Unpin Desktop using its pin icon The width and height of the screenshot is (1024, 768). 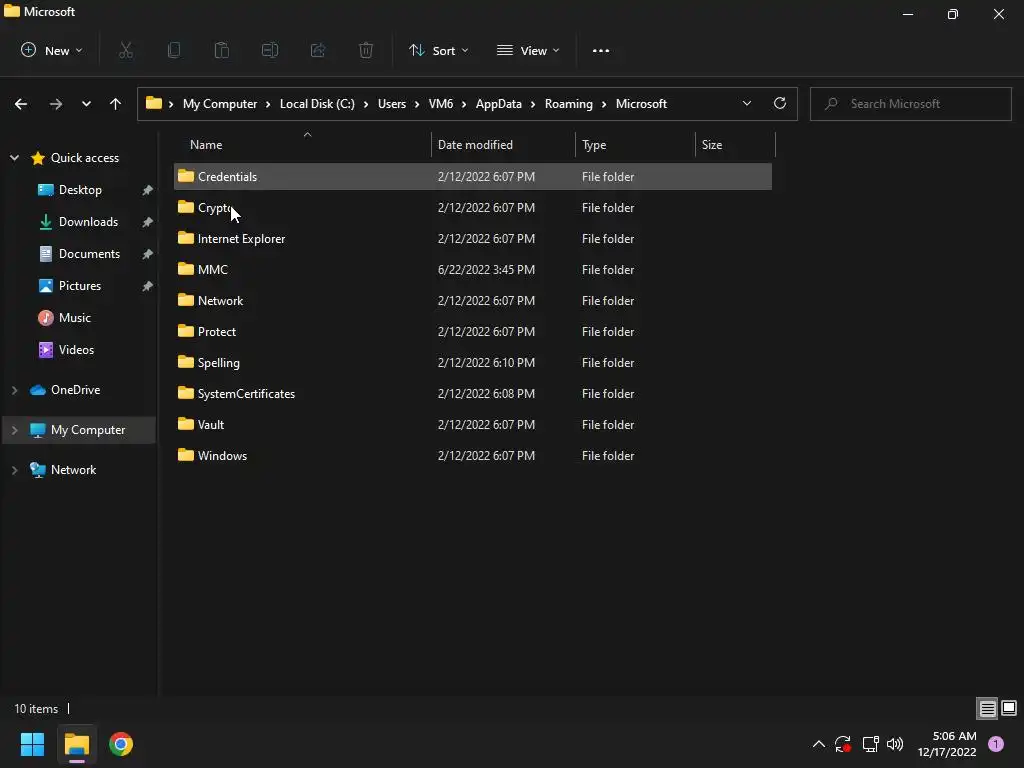coord(148,190)
